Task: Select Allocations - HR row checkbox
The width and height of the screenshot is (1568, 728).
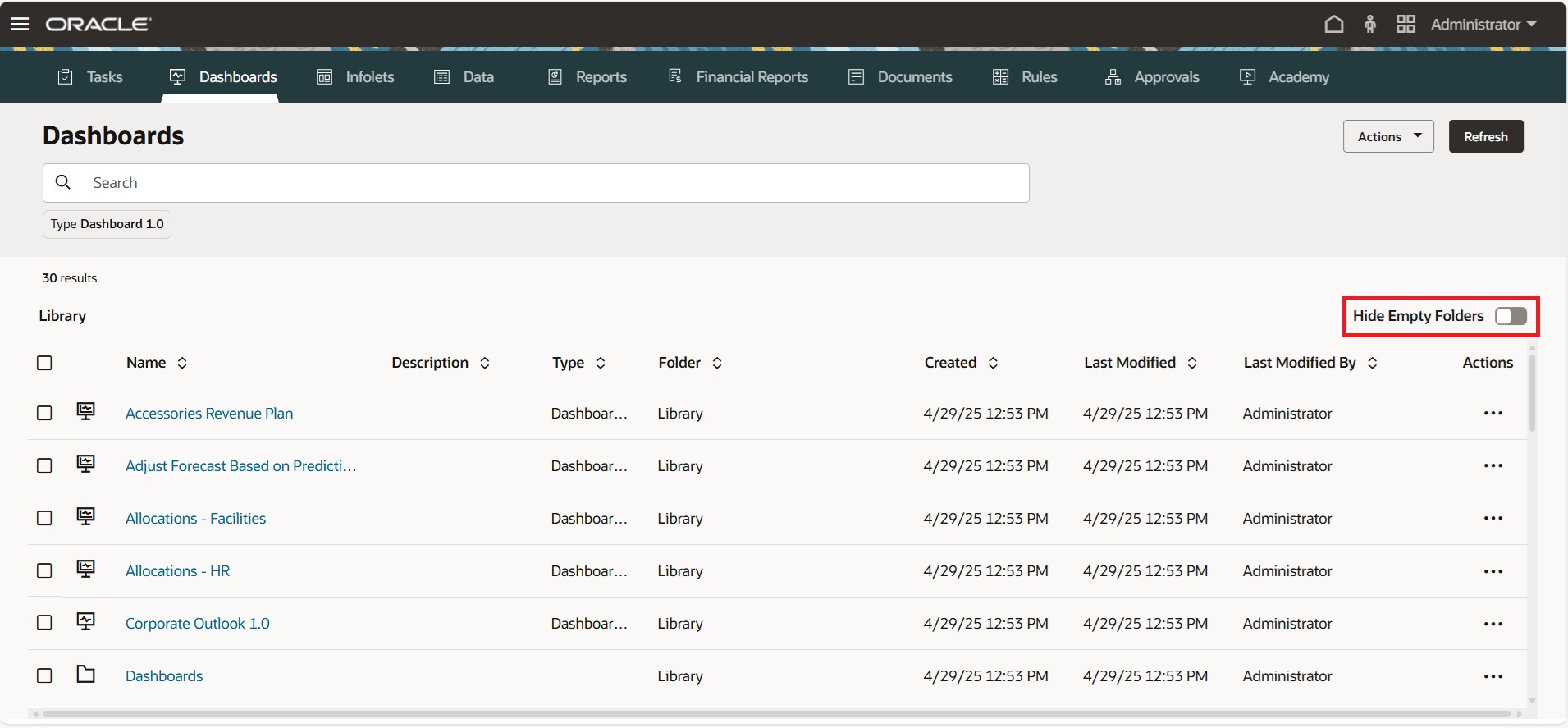Action: click(x=44, y=570)
